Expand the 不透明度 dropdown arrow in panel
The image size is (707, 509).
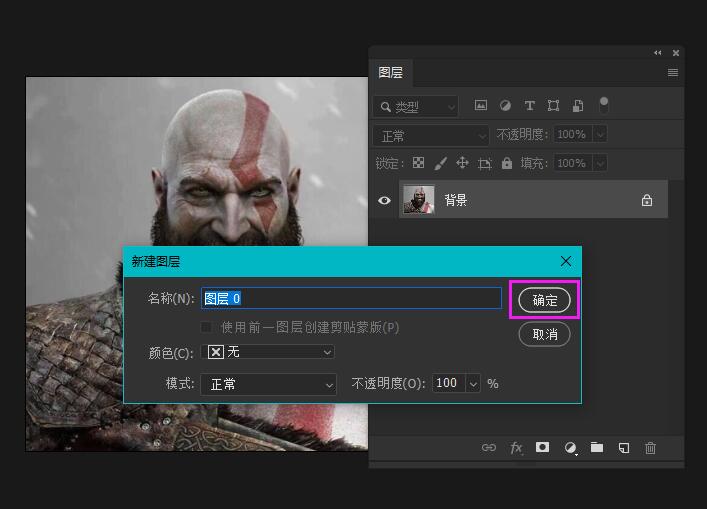click(x=600, y=134)
